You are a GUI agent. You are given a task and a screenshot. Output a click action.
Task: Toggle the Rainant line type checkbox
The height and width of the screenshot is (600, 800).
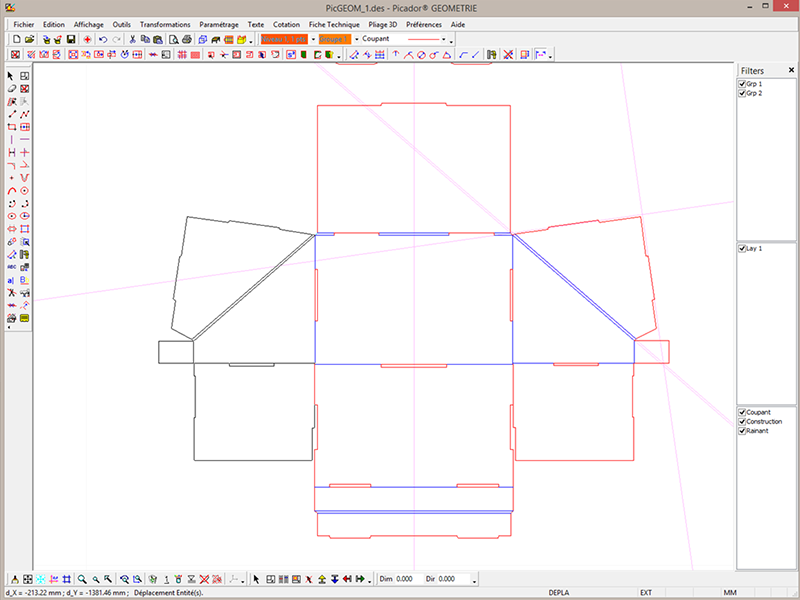click(742, 431)
